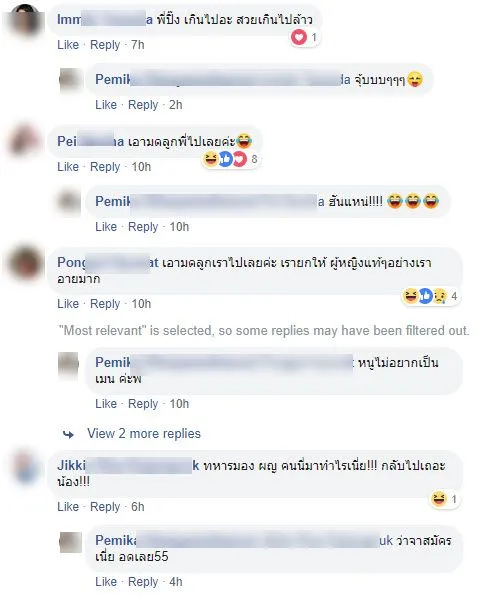
Task: Click the reply arrow icon beside View 2 more replies
Action: [x=68, y=434]
